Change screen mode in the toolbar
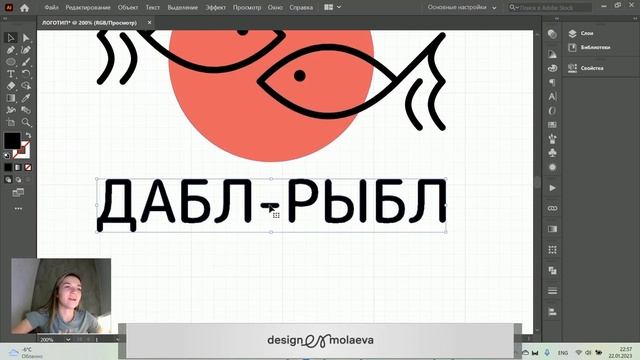 click(x=18, y=192)
